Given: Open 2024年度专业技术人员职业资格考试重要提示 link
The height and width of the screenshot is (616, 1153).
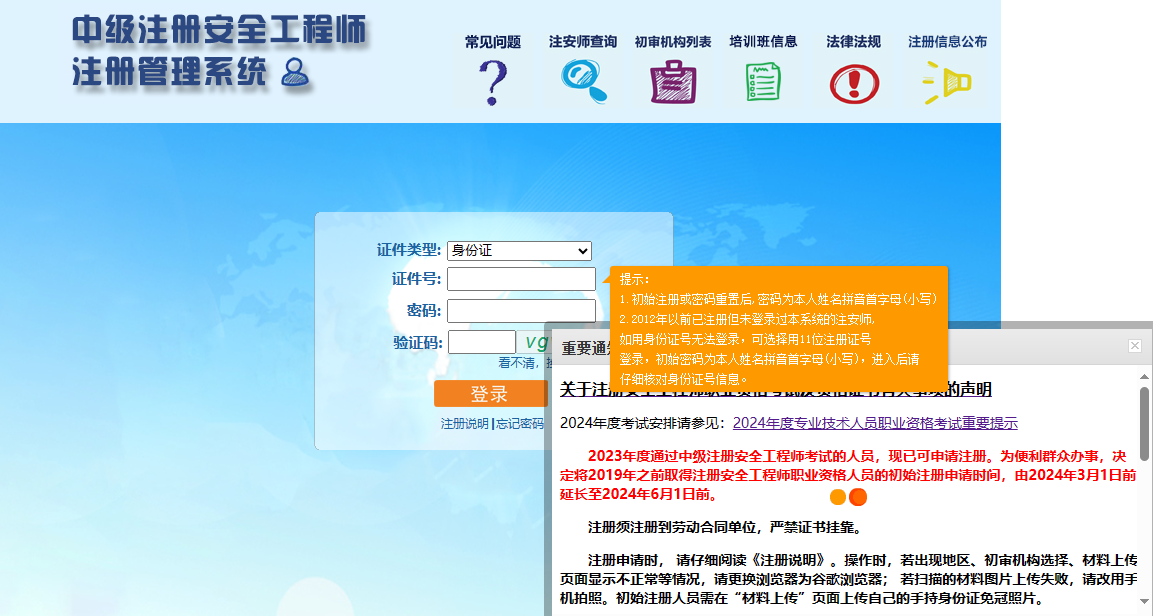Looking at the screenshot, I should [875, 423].
